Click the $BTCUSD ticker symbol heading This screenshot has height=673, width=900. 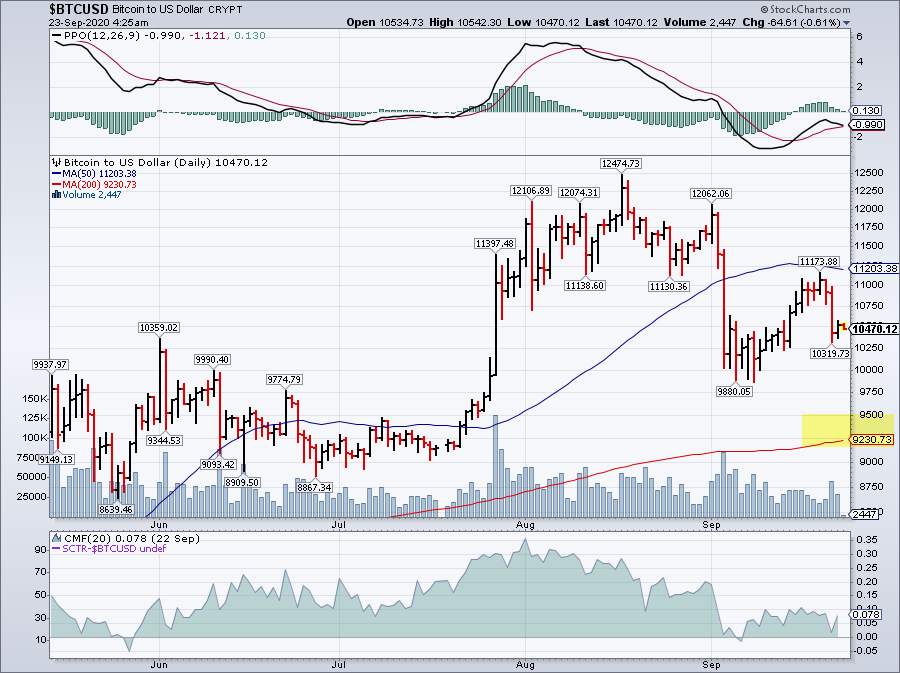pos(78,9)
